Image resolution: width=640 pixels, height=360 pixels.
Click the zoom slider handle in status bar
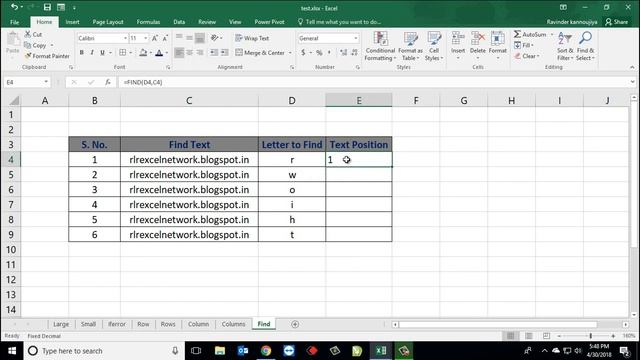pos(591,336)
